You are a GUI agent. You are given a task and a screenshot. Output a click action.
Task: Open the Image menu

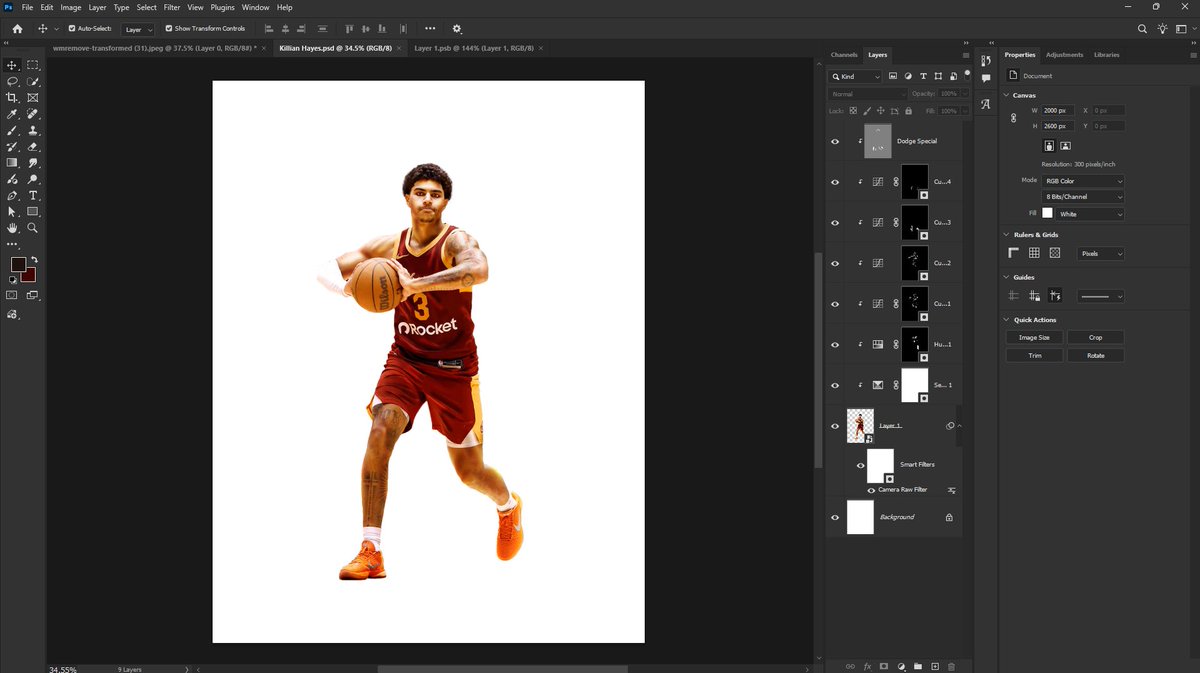click(x=71, y=7)
